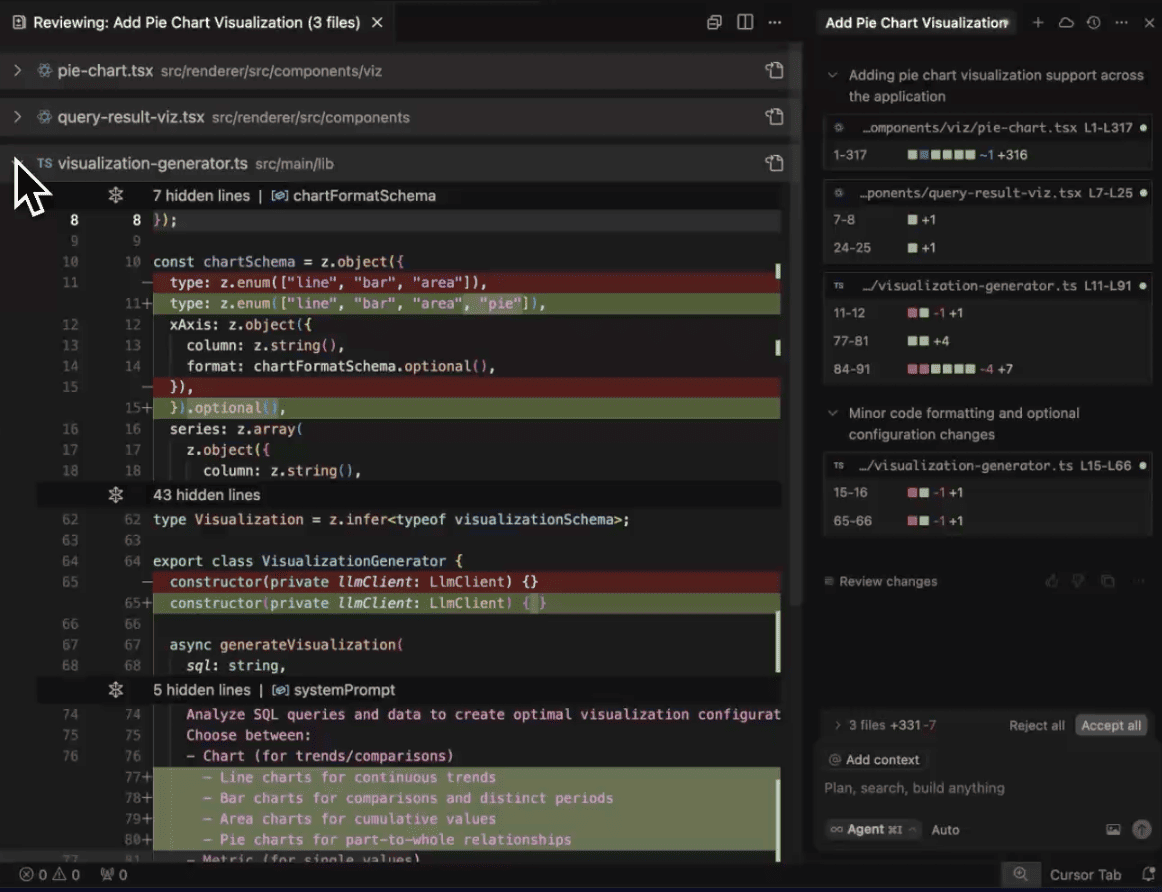Open Cursor Tab settings in status bar
This screenshot has height=892, width=1162.
pos(1086,875)
